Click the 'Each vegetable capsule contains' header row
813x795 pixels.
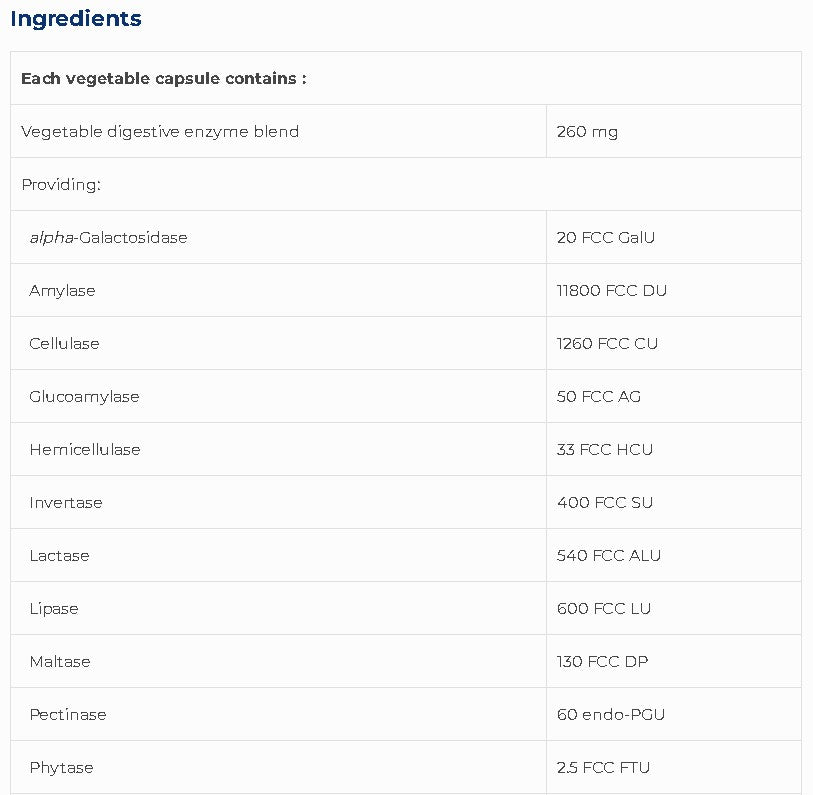[x=164, y=78]
